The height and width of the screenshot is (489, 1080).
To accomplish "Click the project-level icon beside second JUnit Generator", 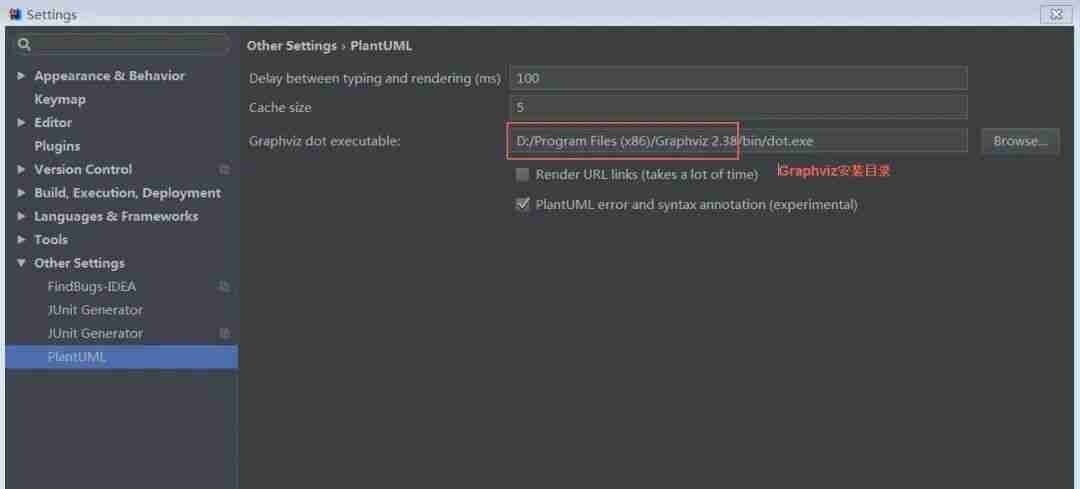I will [x=224, y=334].
